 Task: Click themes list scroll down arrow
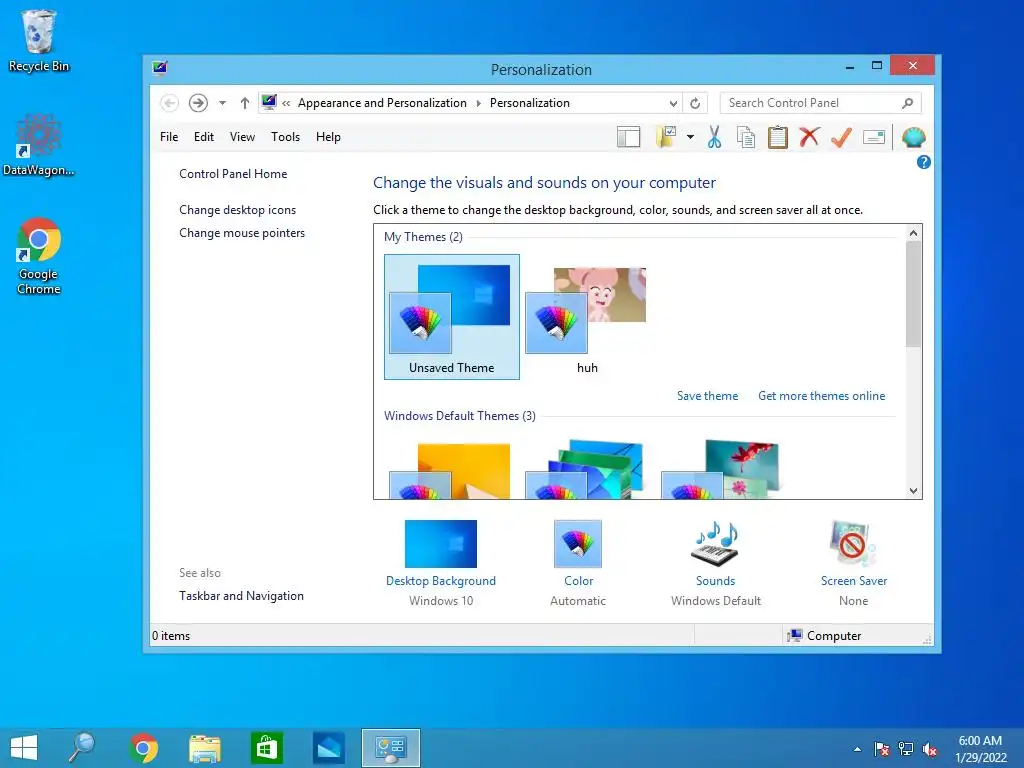point(914,491)
